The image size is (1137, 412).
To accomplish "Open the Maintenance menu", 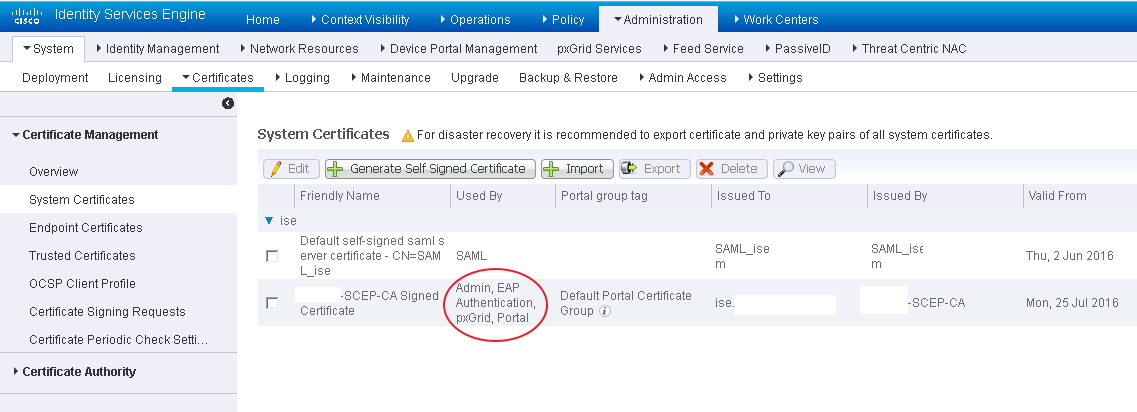I will pyautogui.click(x=390, y=78).
